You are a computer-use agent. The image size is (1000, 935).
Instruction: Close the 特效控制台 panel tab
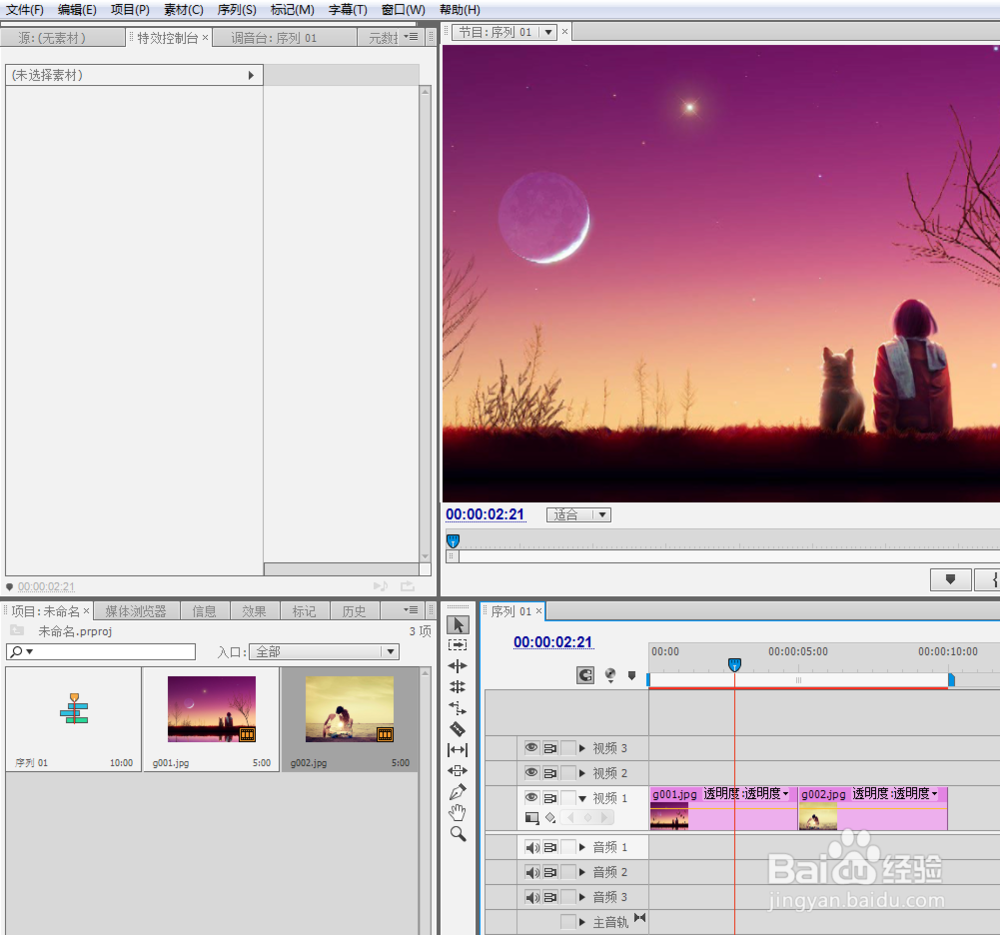pyautogui.click(x=205, y=38)
